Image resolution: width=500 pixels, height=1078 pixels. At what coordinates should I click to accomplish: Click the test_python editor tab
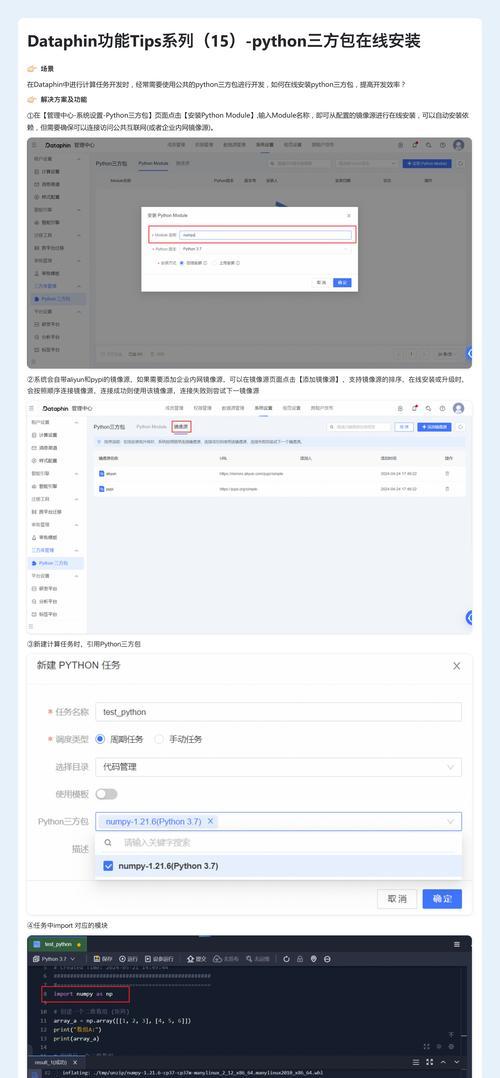tap(57, 945)
